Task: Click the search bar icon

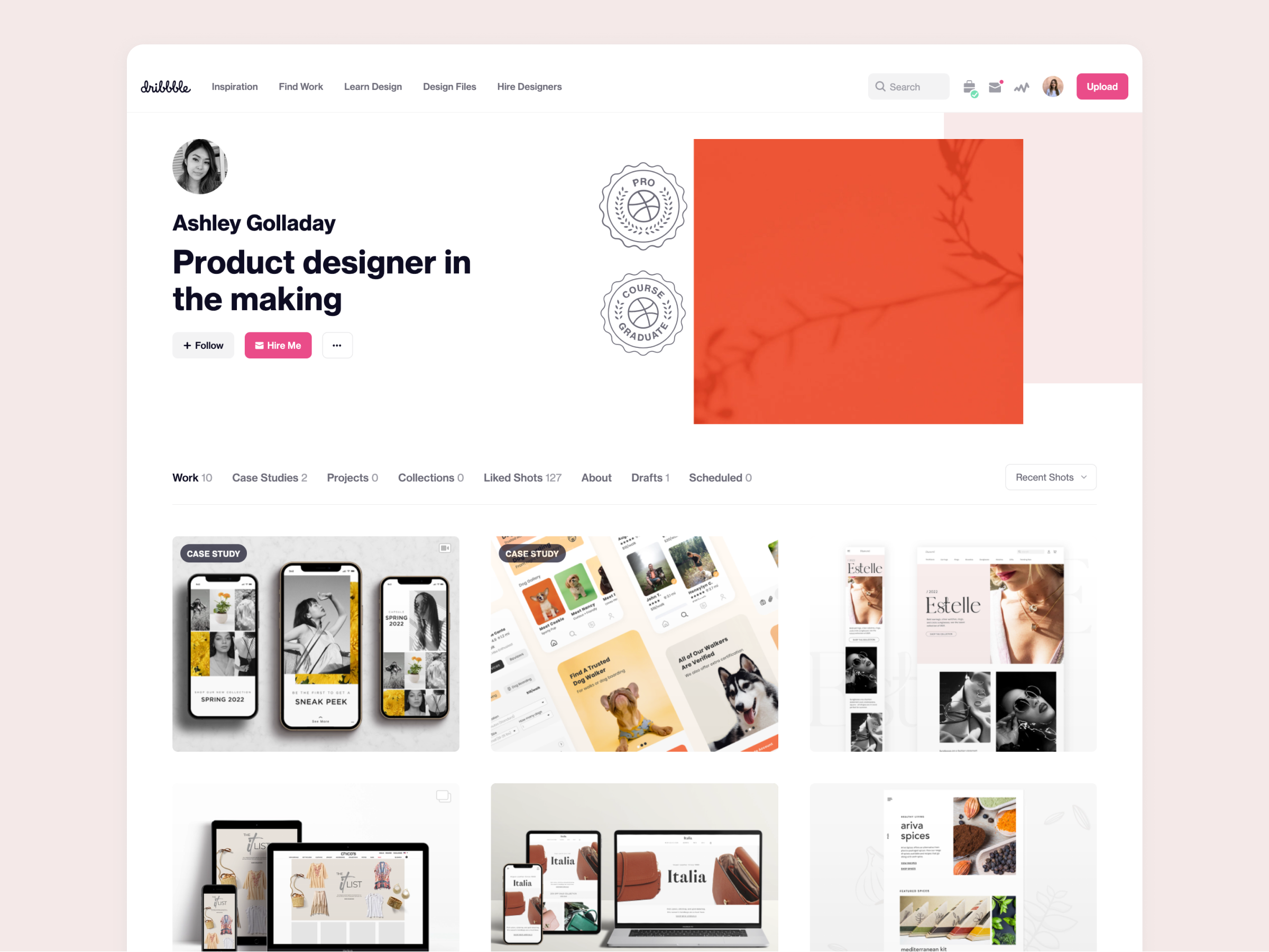Action: point(880,86)
